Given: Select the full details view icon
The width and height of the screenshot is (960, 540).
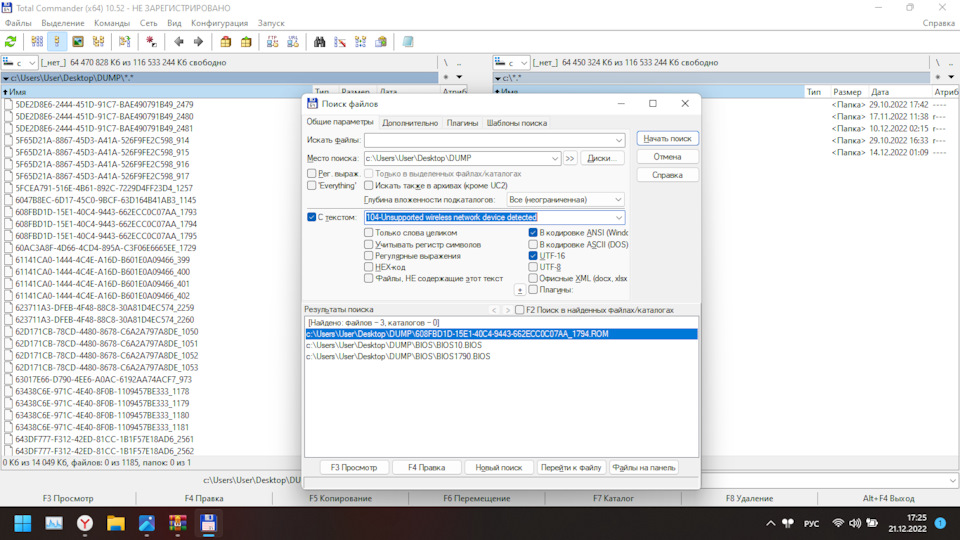Looking at the screenshot, I should (x=57, y=42).
